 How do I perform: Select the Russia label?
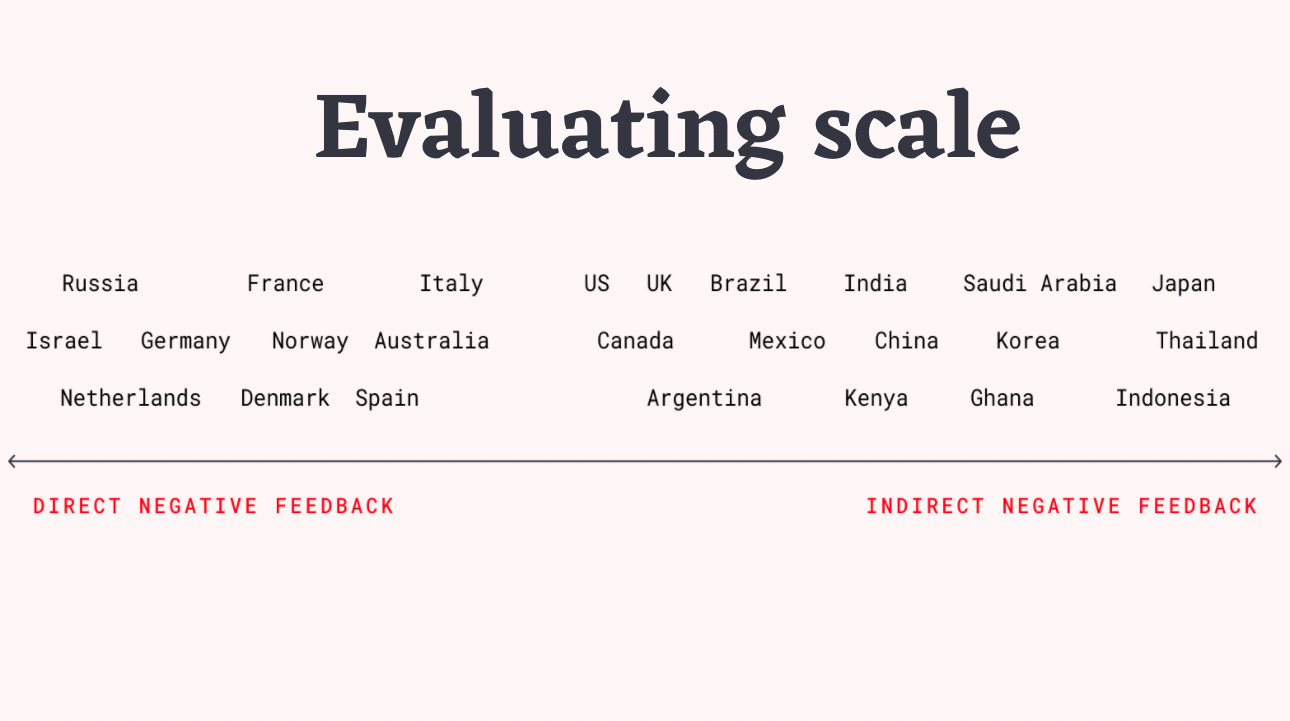pyautogui.click(x=100, y=283)
